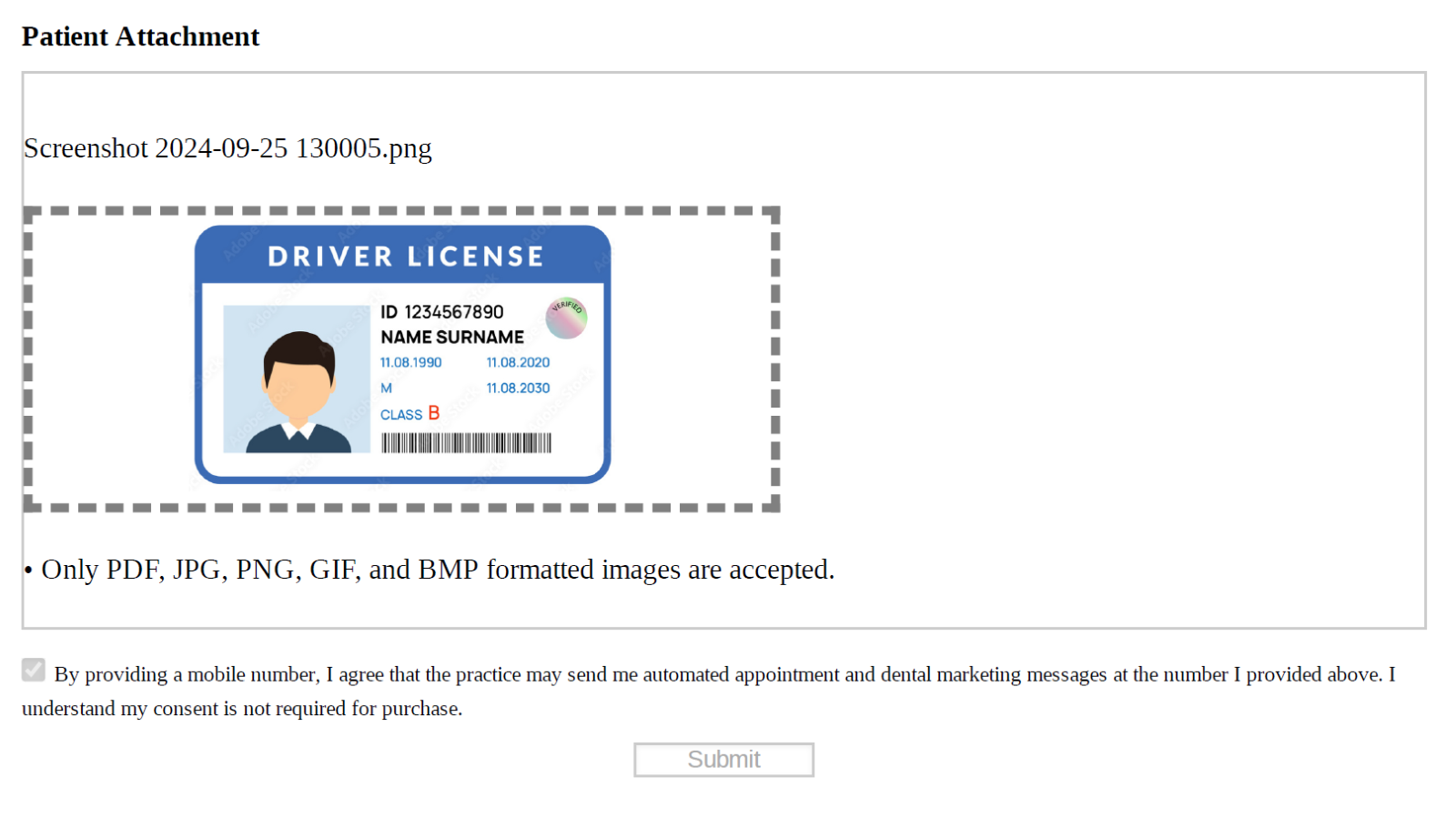The image size is (1456, 828).
Task: Click the red class B letter
Action: 434,413
